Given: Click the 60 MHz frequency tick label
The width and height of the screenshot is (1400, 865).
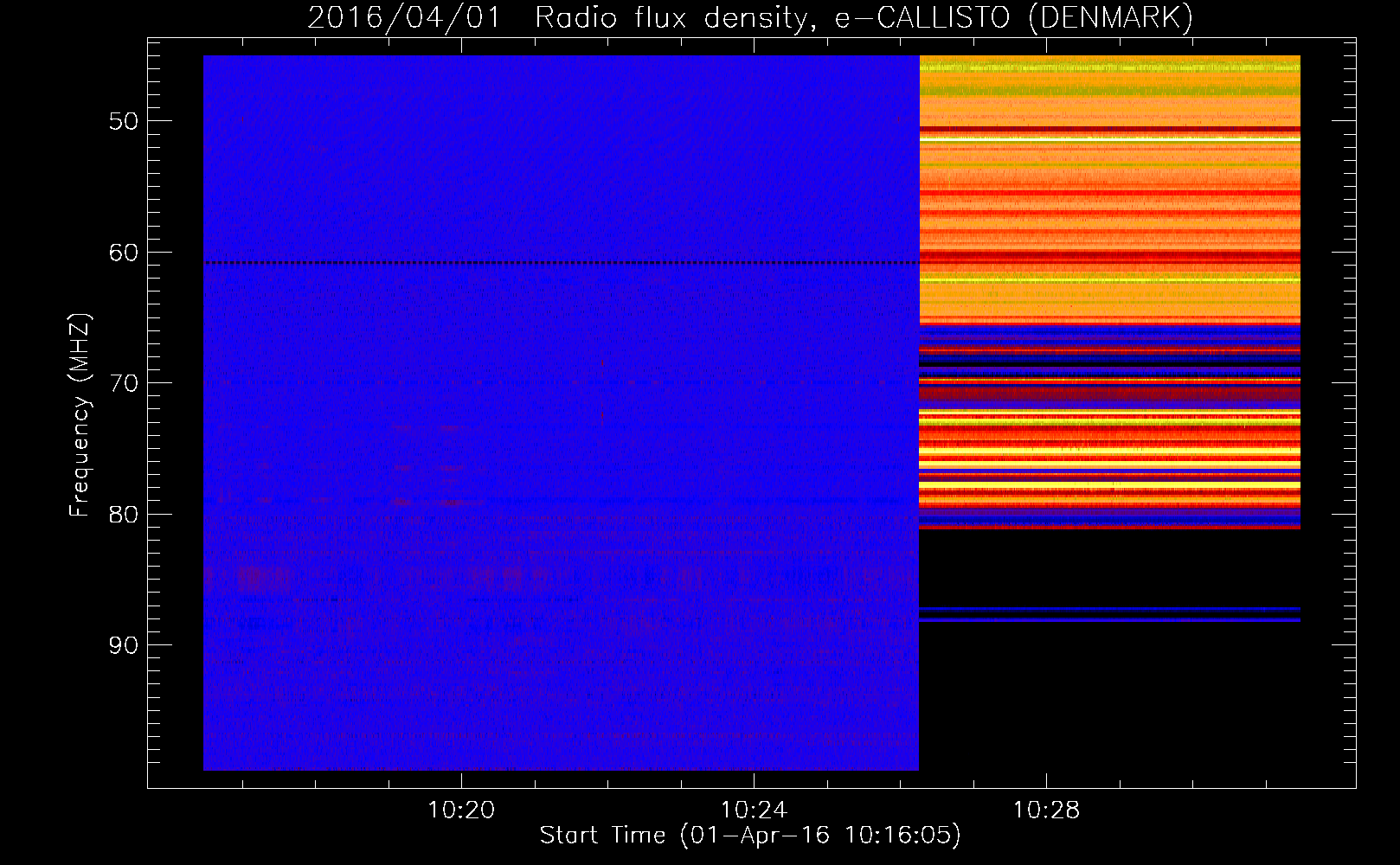Looking at the screenshot, I should coord(124,253).
